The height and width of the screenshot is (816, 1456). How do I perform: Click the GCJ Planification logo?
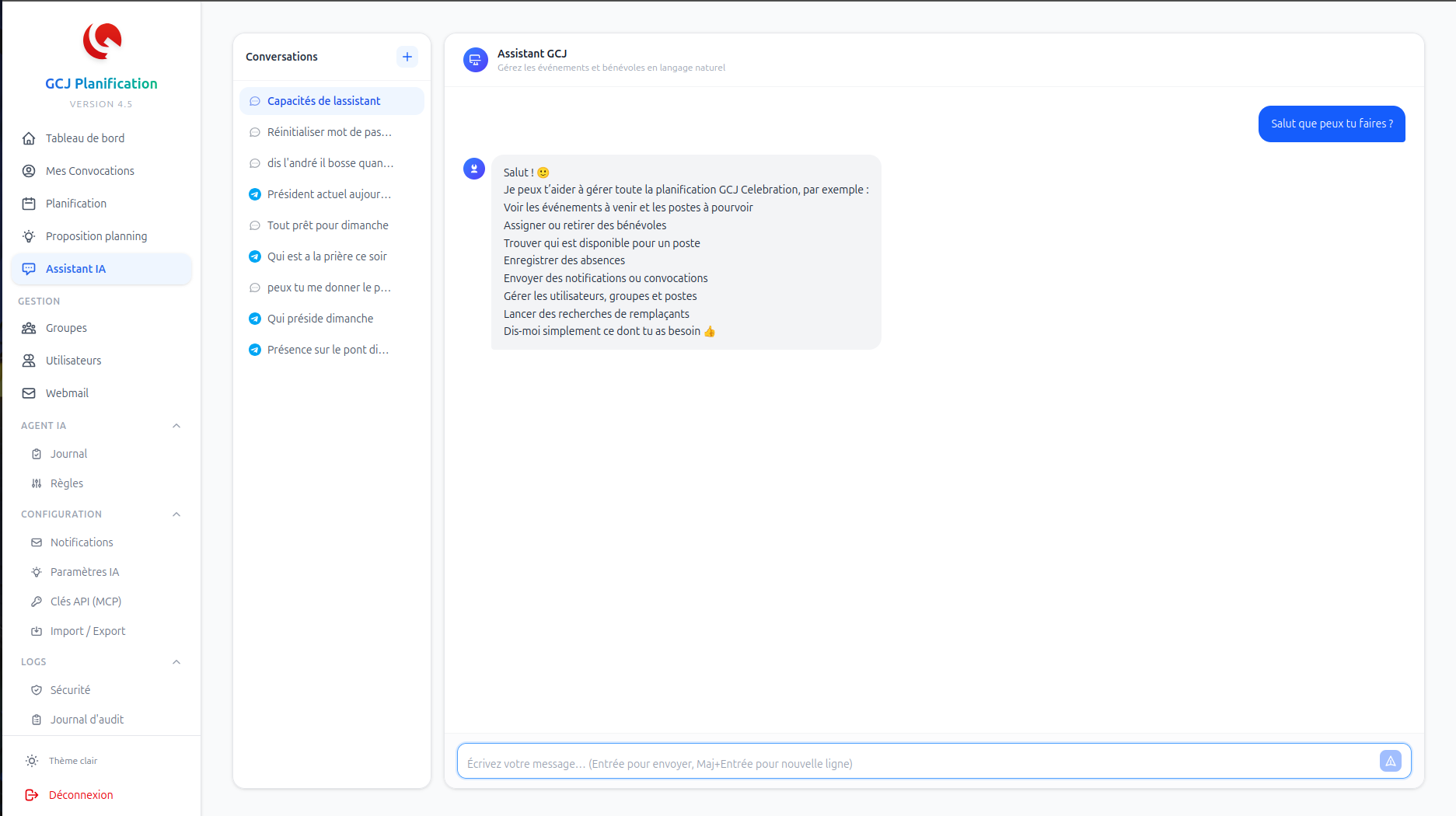pyautogui.click(x=102, y=41)
